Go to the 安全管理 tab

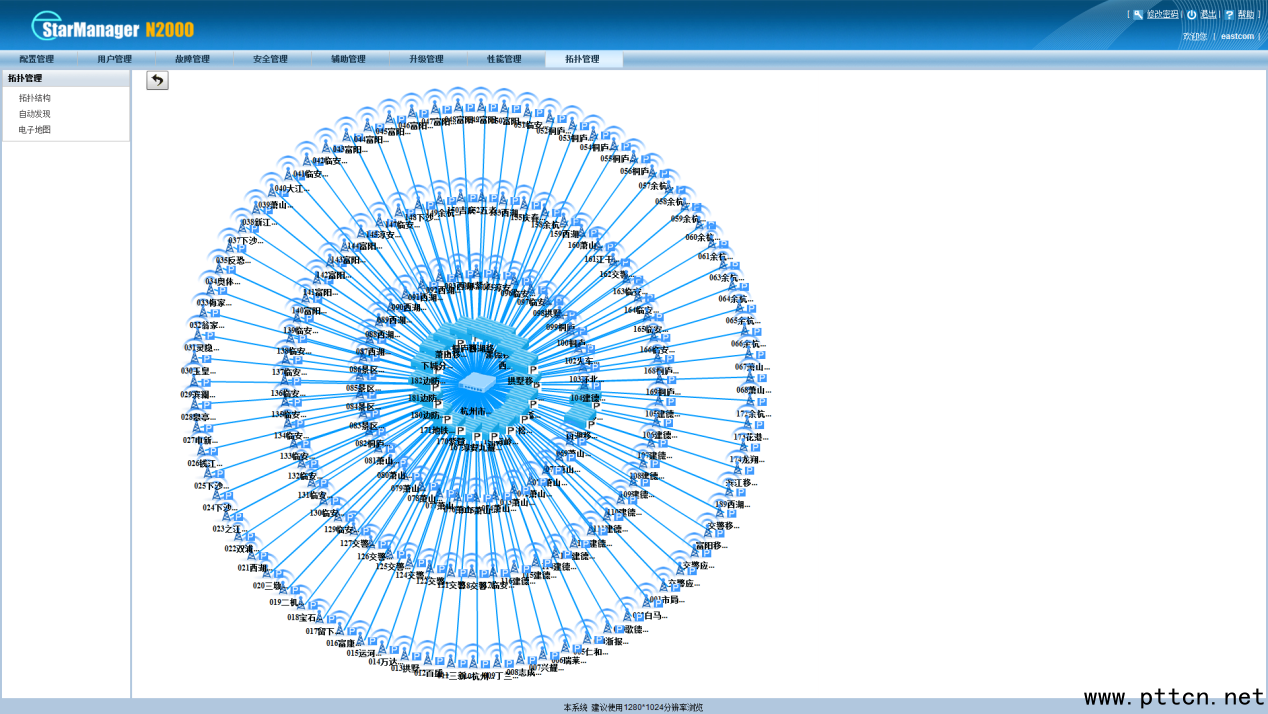[270, 60]
